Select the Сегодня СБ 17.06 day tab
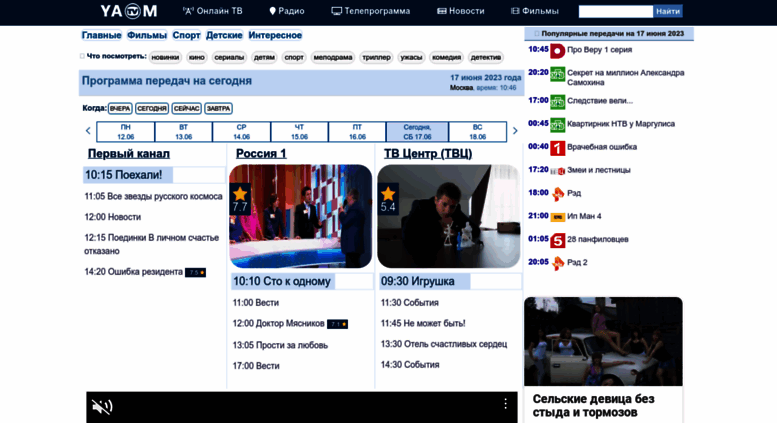Screen dimensions: 777x423 click(x=417, y=132)
